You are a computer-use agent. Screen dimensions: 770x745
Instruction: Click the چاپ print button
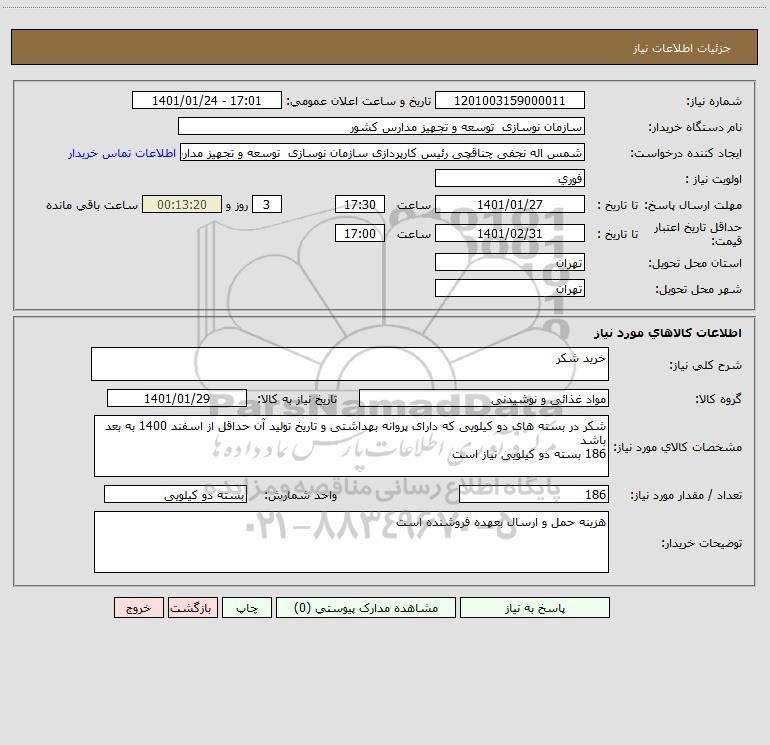pos(247,607)
